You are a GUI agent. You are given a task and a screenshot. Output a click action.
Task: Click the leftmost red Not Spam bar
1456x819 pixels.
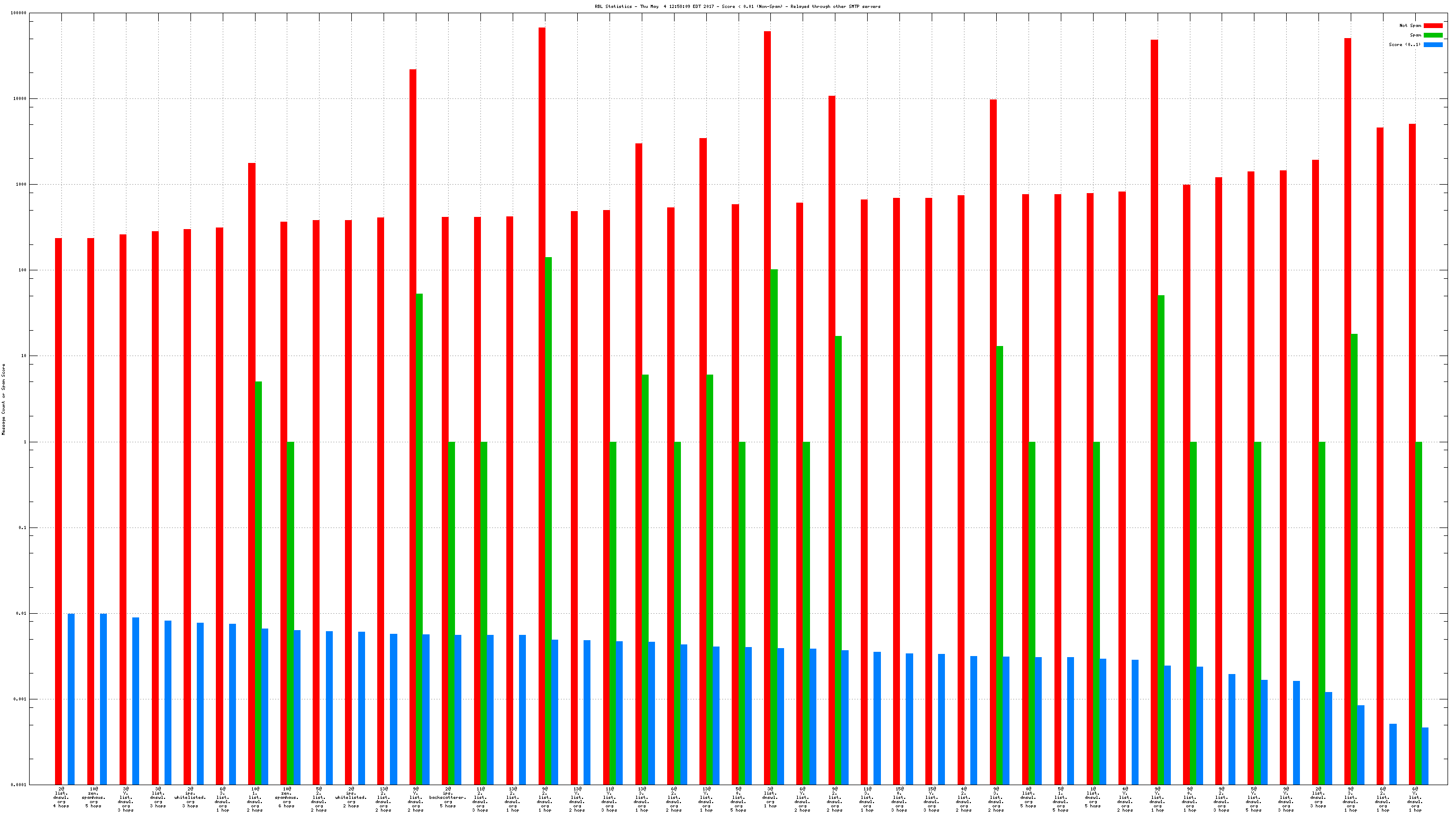[58, 508]
